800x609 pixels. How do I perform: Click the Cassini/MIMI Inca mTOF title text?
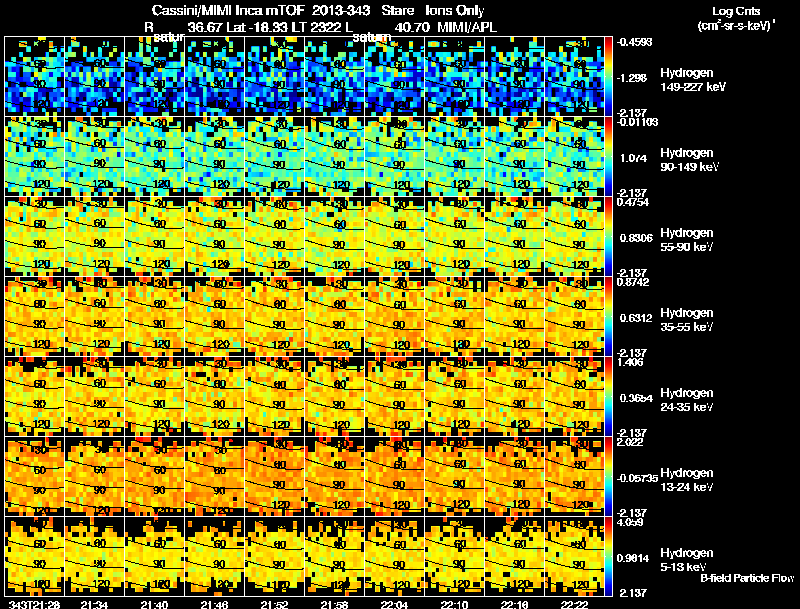228,10
